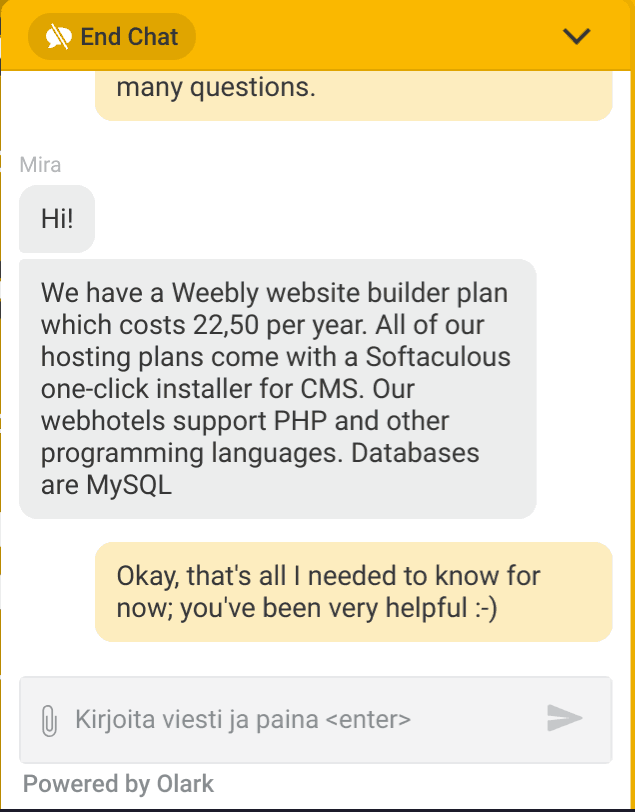The image size is (635, 812).
Task: Click the word Softaculous in the message
Action: (438, 357)
